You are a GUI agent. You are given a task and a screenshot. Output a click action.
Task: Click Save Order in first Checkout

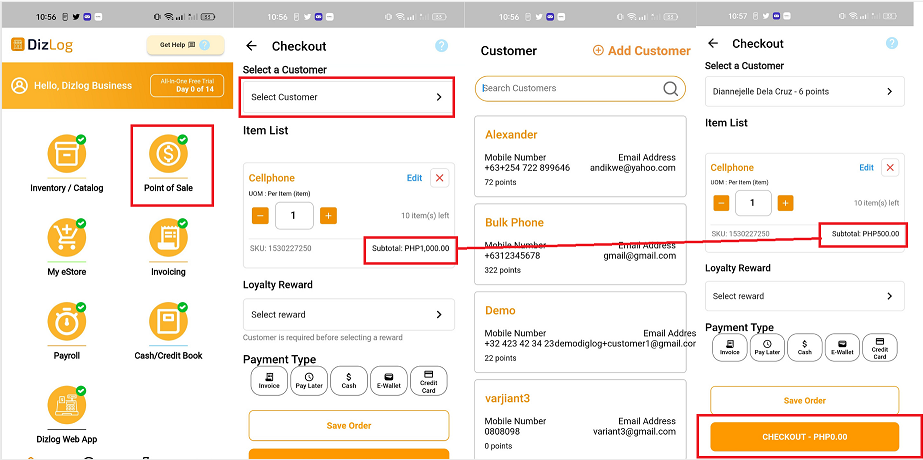(x=348, y=425)
